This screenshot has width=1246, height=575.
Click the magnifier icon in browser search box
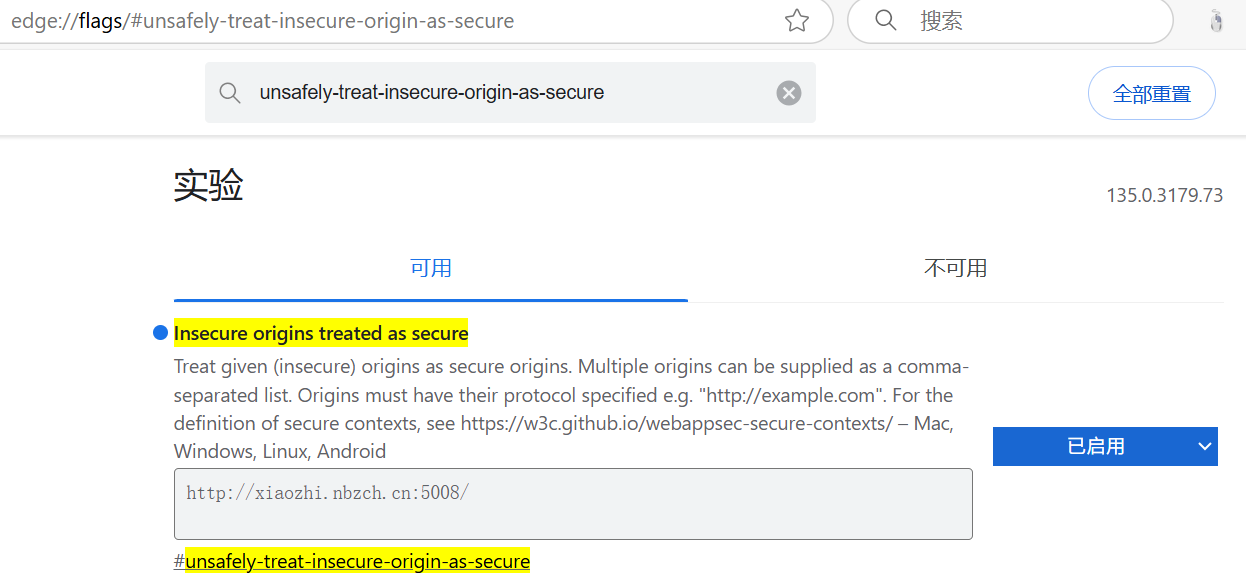pos(885,20)
